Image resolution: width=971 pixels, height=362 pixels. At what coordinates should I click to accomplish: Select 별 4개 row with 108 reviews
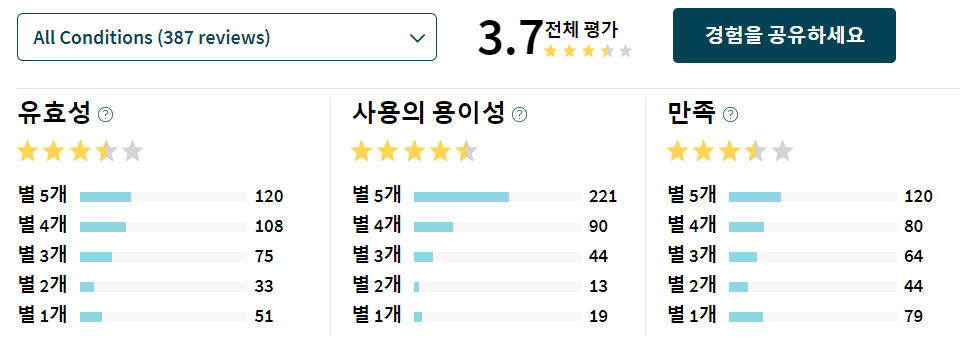[150, 226]
